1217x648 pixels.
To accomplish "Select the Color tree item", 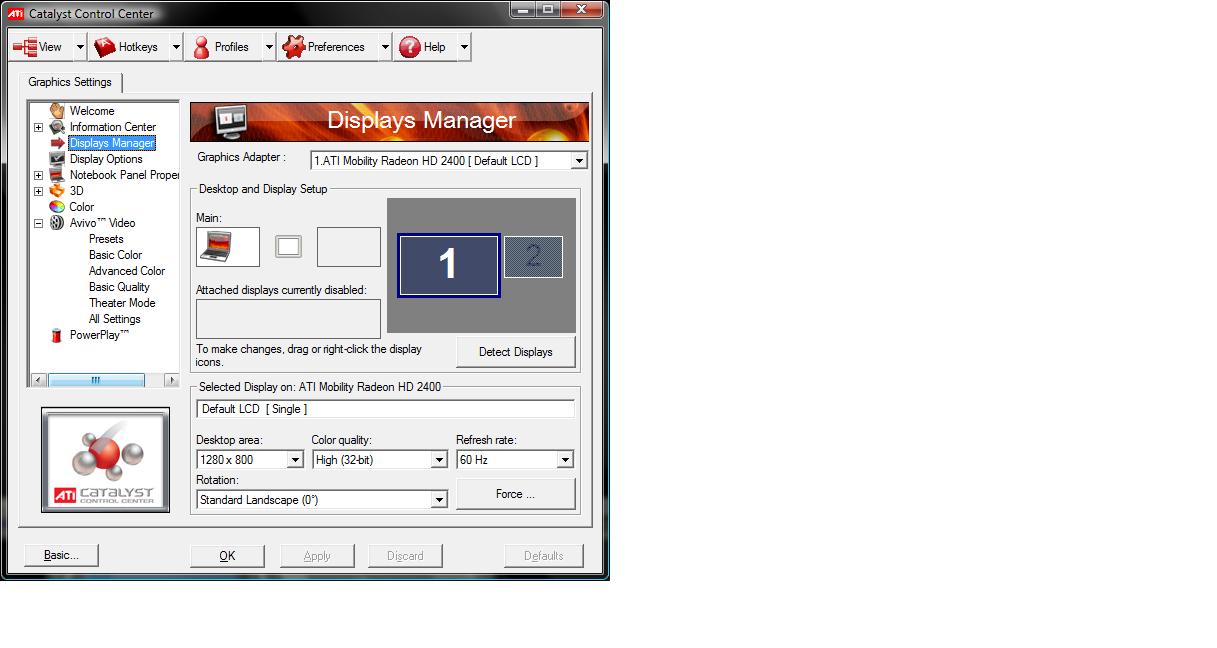I will (x=82, y=207).
